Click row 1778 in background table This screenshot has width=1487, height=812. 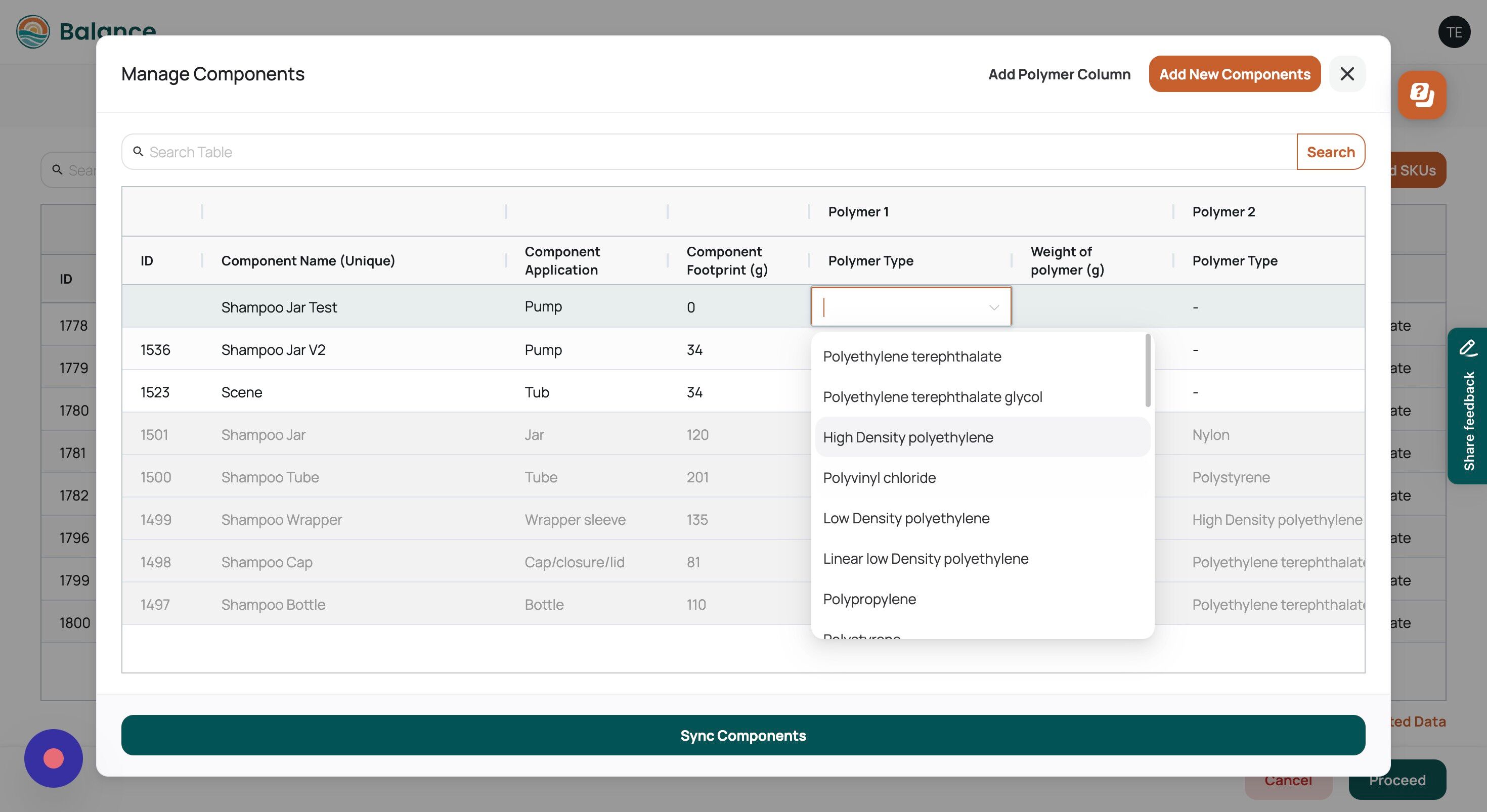coord(73,326)
